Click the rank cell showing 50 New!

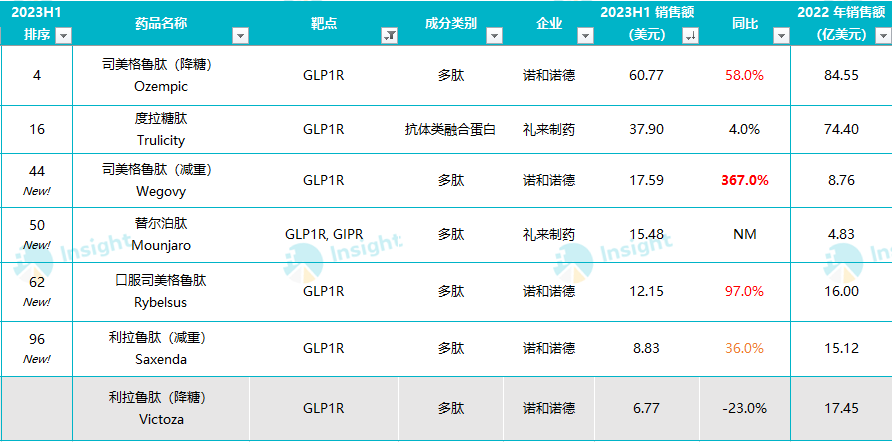[37, 234]
